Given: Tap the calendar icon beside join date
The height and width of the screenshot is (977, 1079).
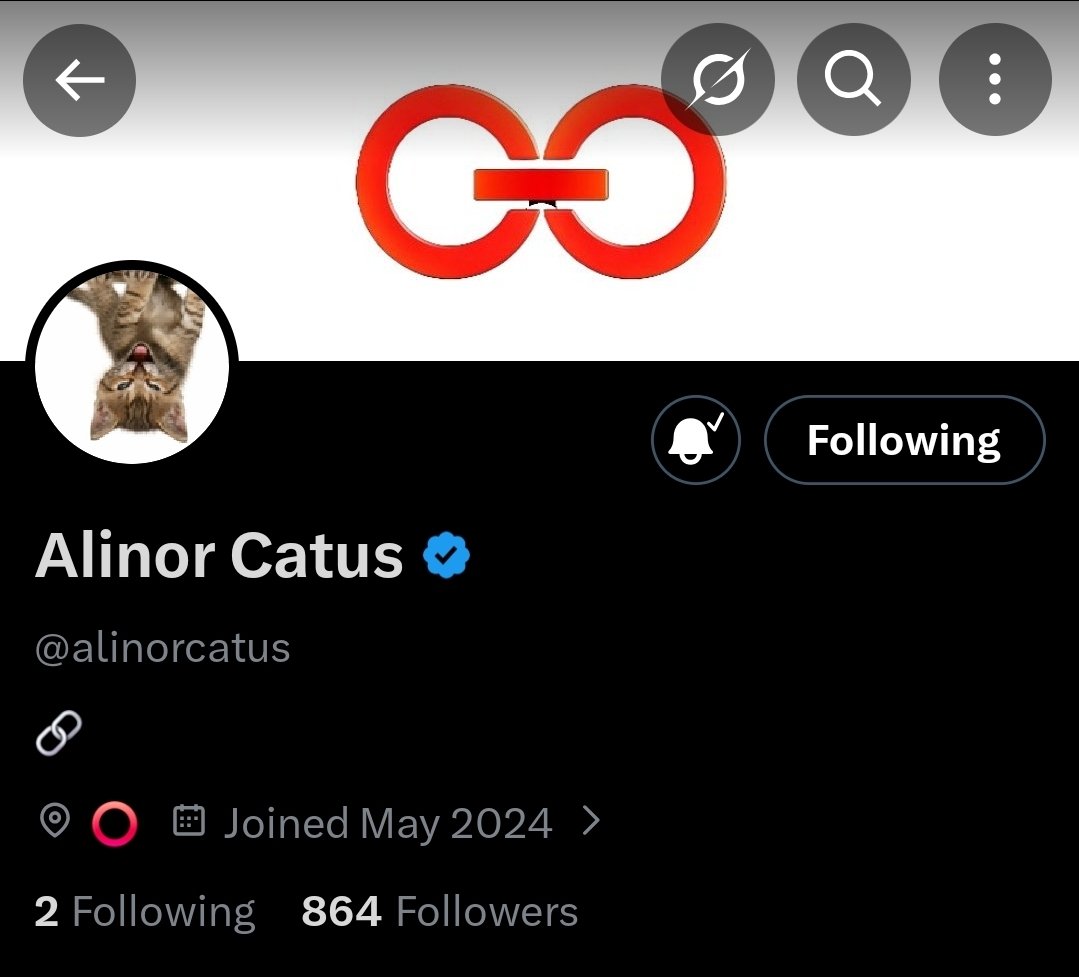Looking at the screenshot, I should 189,822.
